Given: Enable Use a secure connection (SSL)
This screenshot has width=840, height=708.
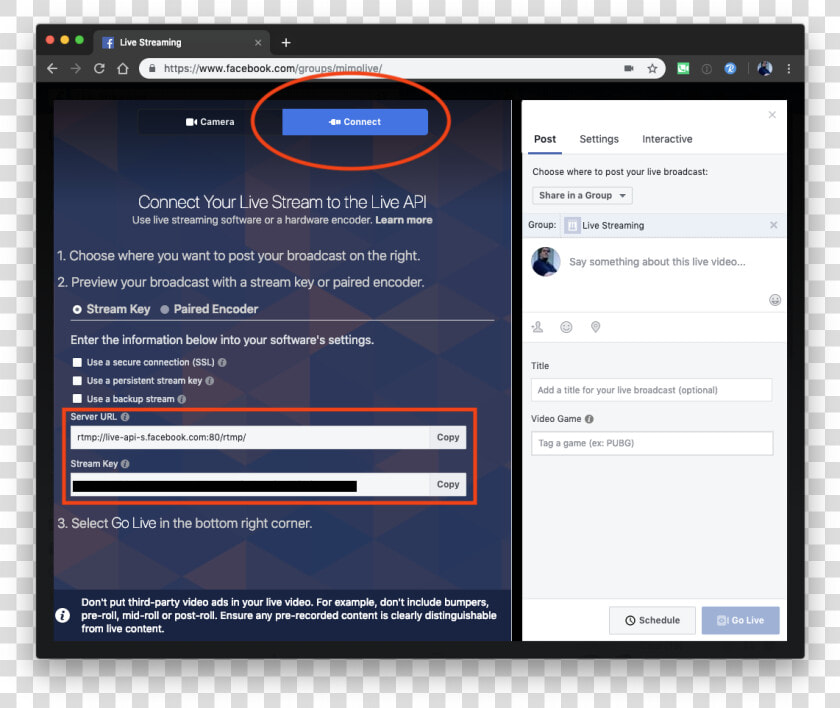Looking at the screenshot, I should click(x=77, y=363).
